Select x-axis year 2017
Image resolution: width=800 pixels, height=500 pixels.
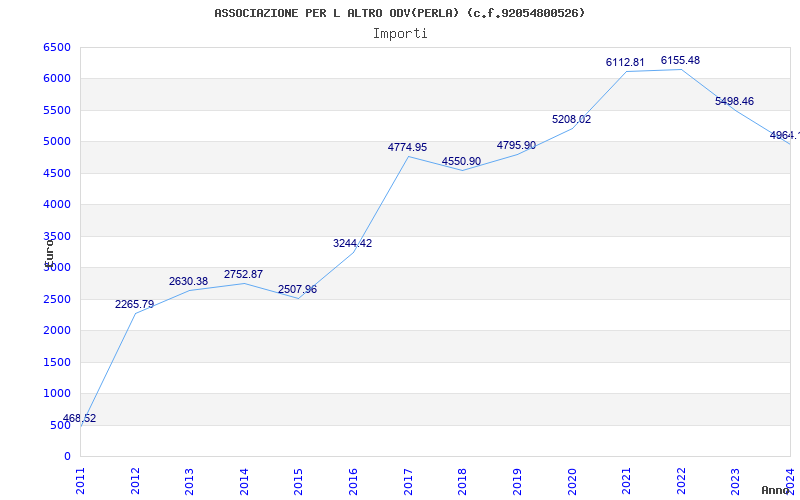(408, 481)
